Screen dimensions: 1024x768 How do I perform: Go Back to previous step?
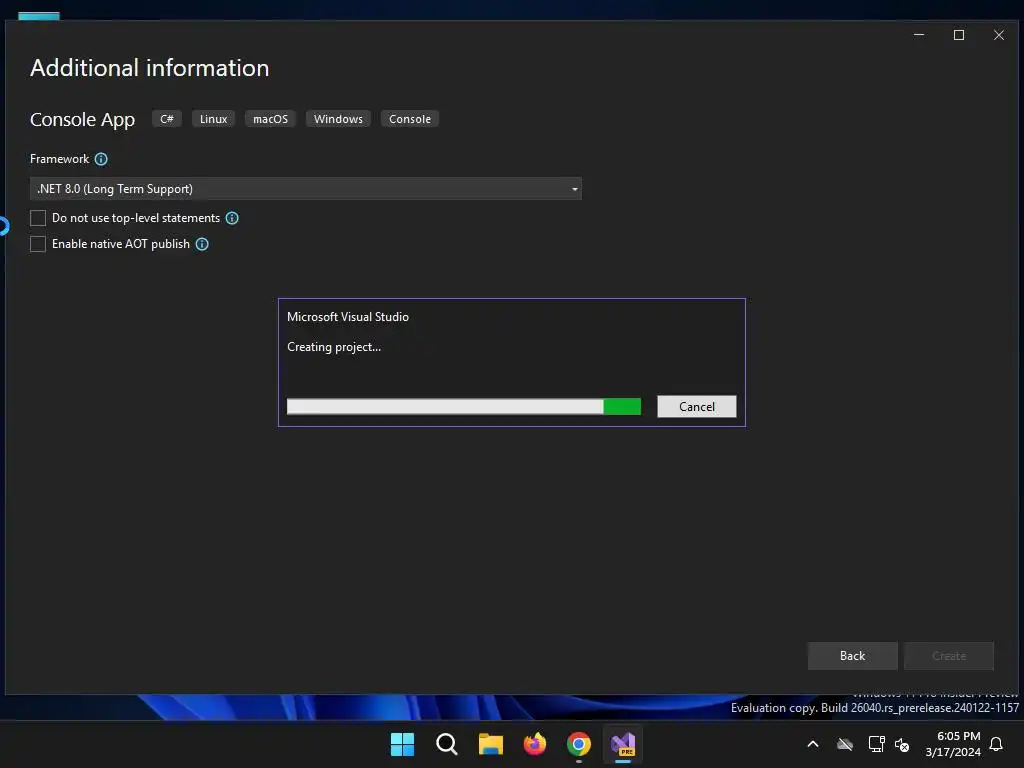click(852, 656)
